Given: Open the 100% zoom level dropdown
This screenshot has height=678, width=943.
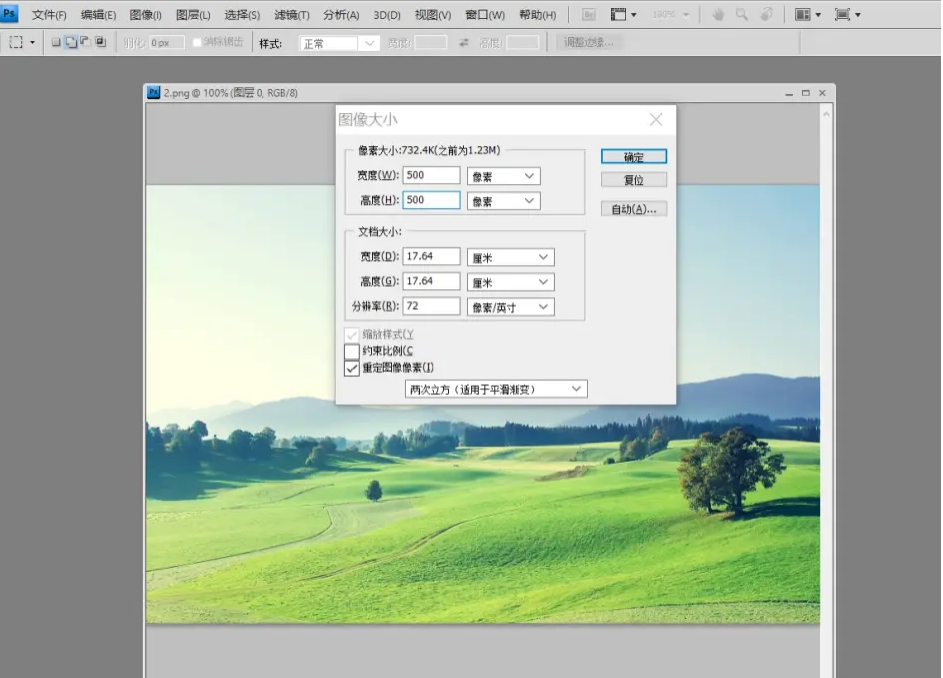Looking at the screenshot, I should pyautogui.click(x=671, y=14).
